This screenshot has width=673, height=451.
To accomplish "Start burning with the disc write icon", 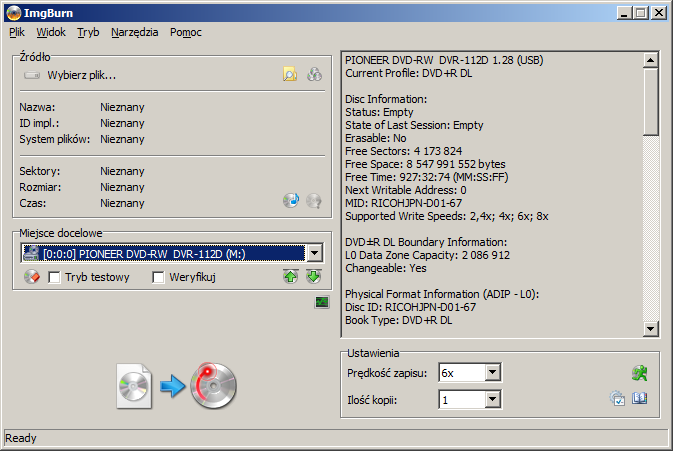I will (213, 385).
